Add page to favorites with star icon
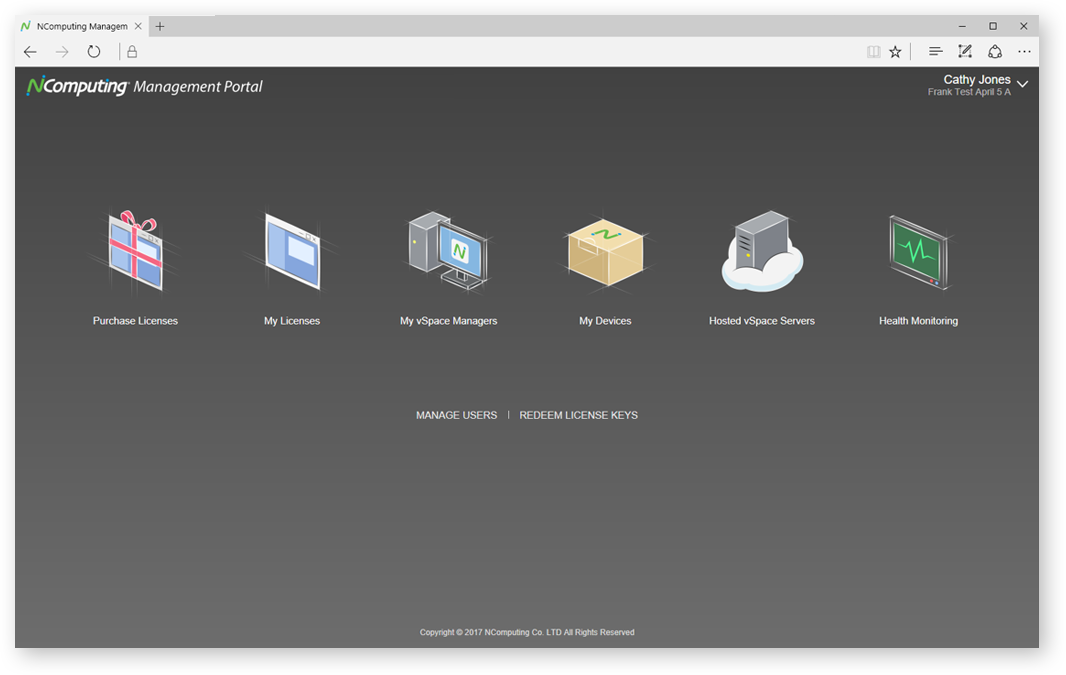Image resolution: width=1066 pixels, height=675 pixels. (895, 52)
